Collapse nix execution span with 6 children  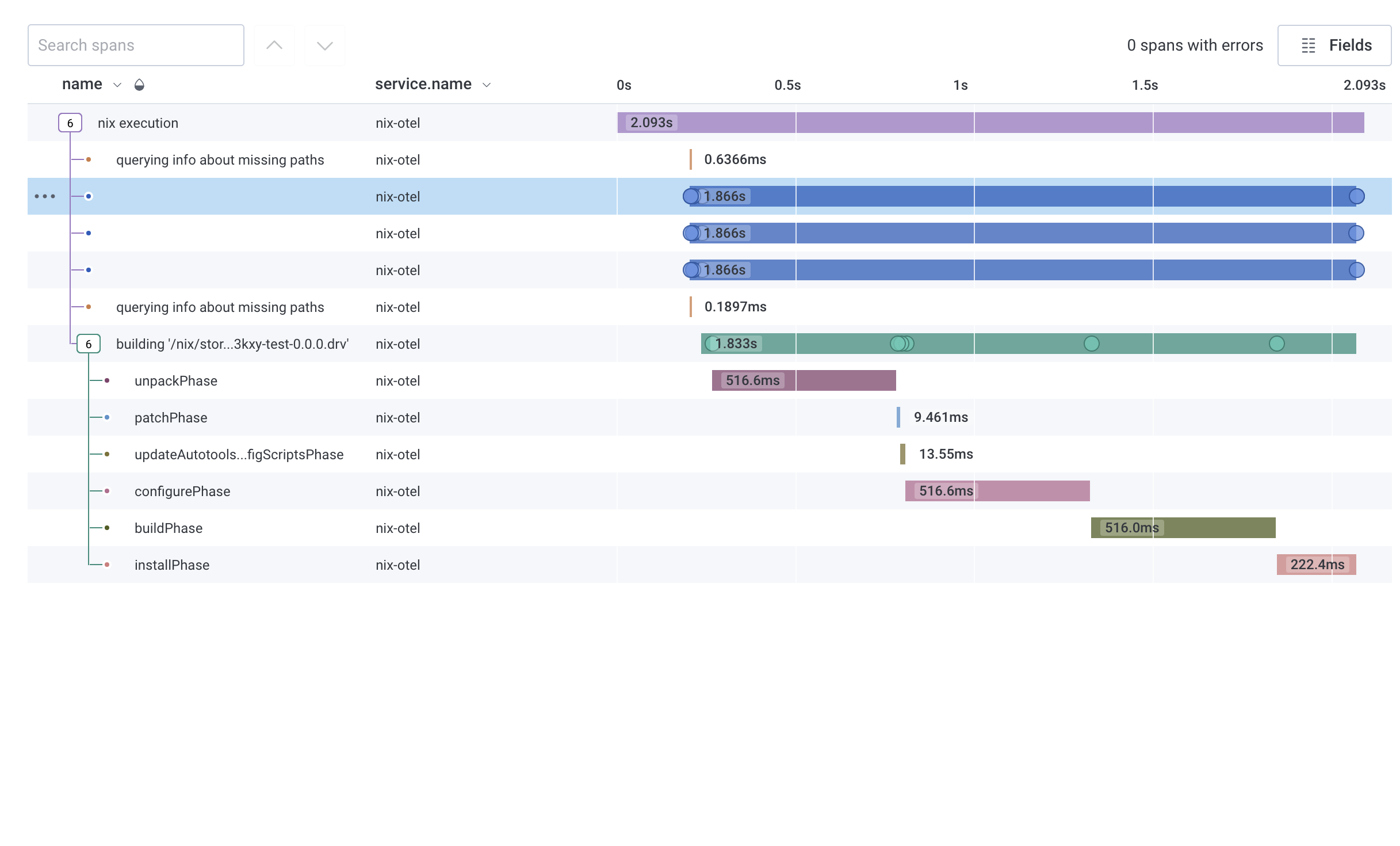[70, 123]
